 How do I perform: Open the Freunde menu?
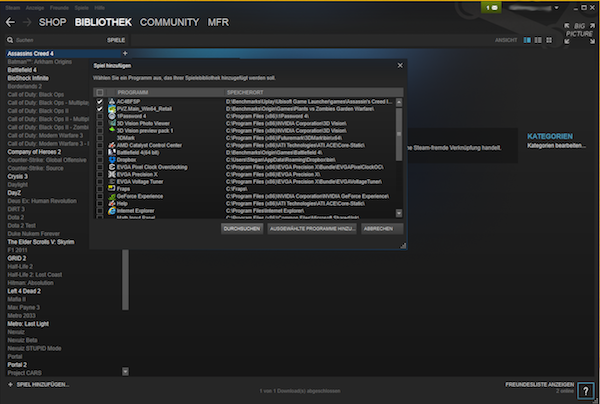pos(59,8)
